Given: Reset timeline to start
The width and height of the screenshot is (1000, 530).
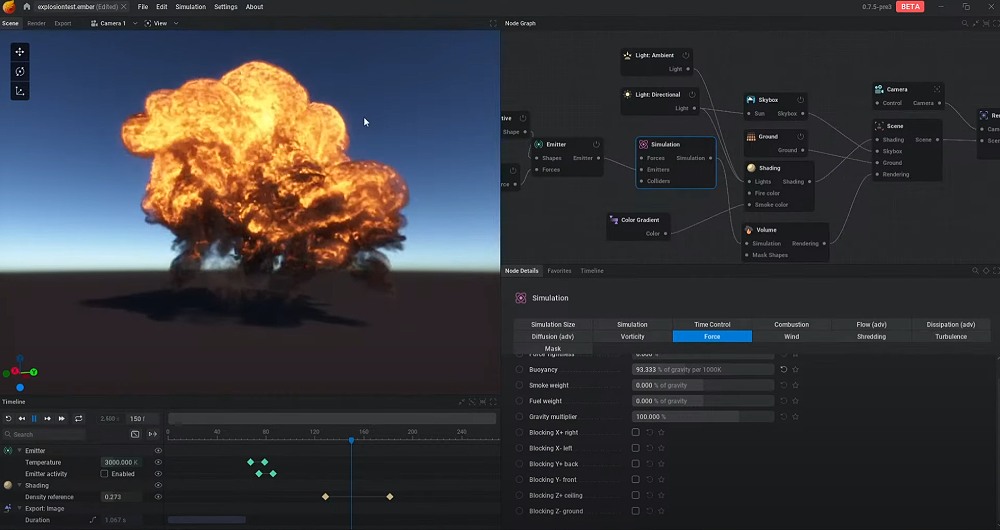Looking at the screenshot, I should tap(8, 418).
